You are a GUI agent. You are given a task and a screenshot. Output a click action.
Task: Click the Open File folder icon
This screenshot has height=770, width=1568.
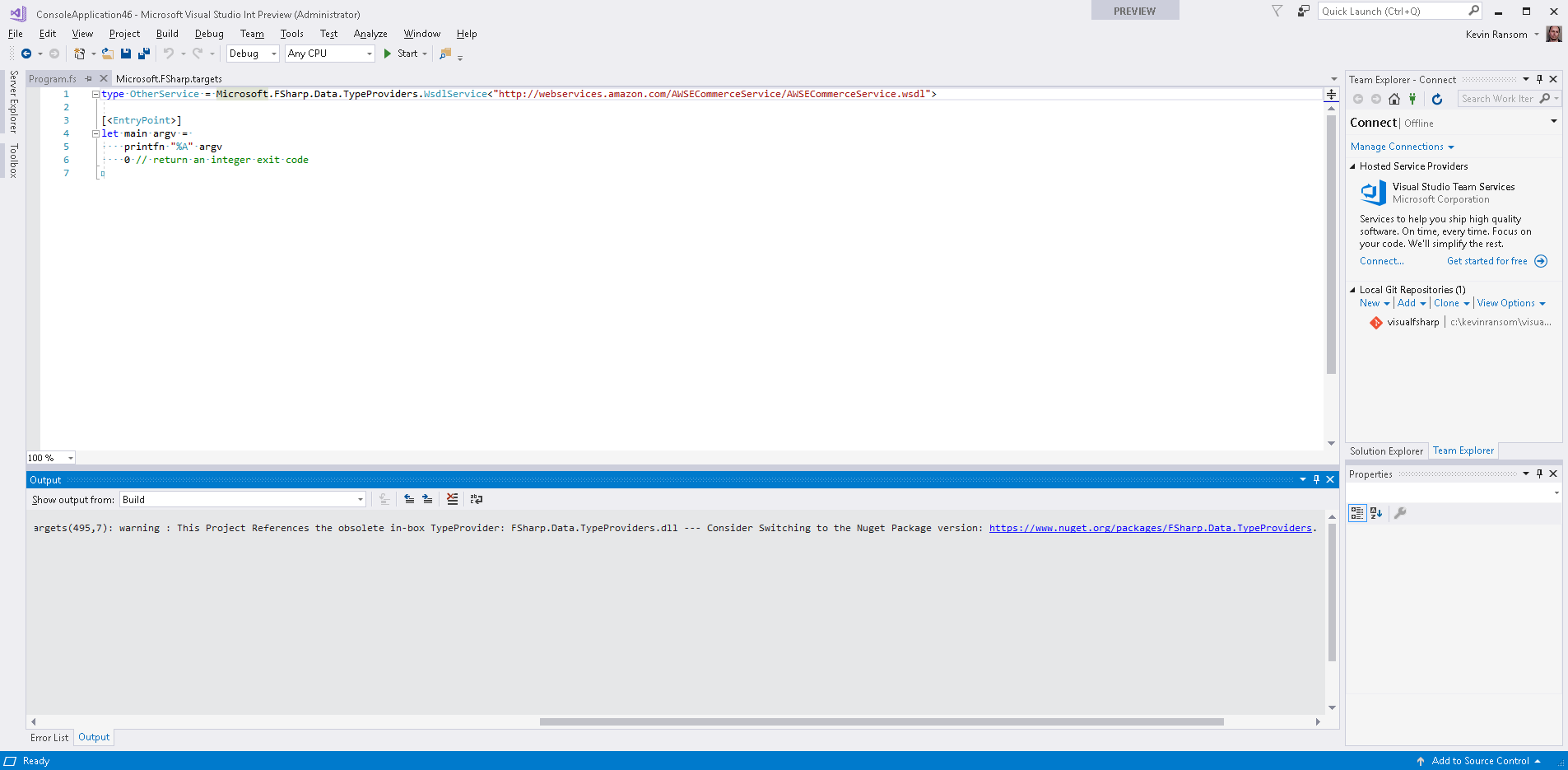(x=107, y=54)
